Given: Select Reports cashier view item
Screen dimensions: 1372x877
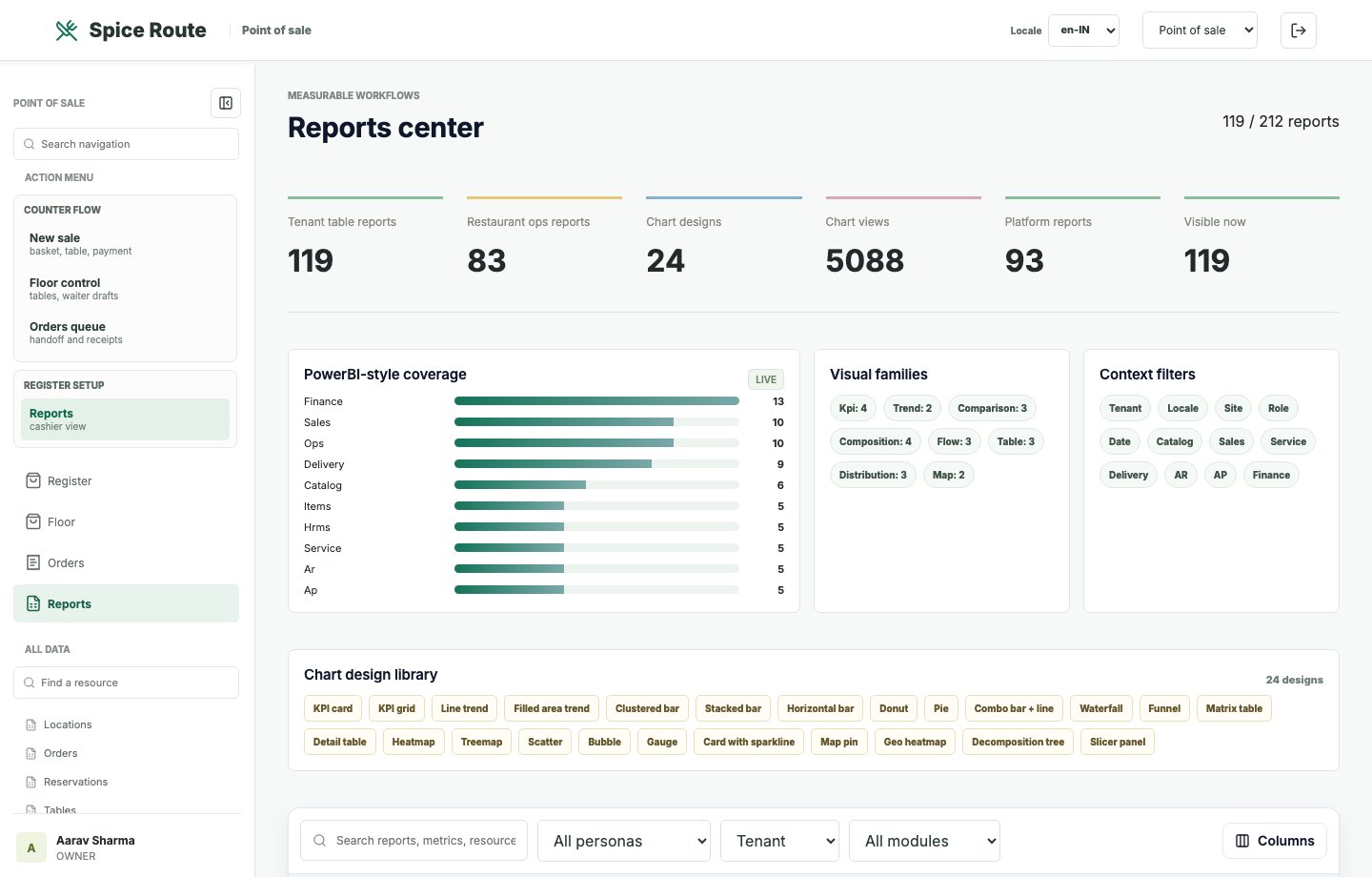Looking at the screenshot, I should (125, 419).
